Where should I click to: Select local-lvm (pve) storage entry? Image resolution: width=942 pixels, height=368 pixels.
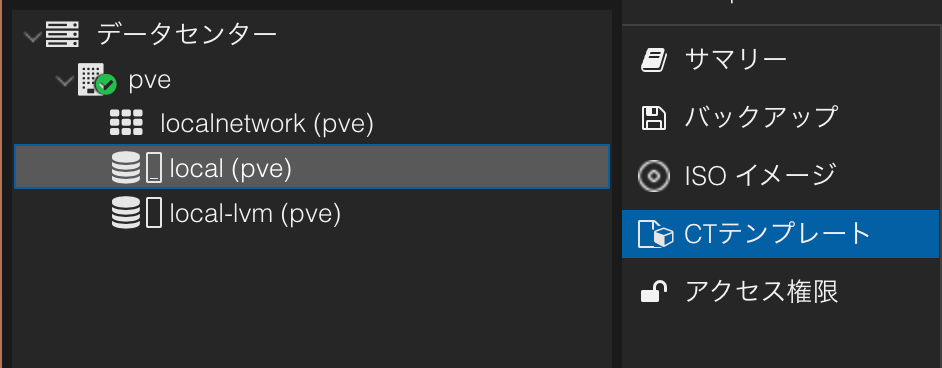(255, 214)
